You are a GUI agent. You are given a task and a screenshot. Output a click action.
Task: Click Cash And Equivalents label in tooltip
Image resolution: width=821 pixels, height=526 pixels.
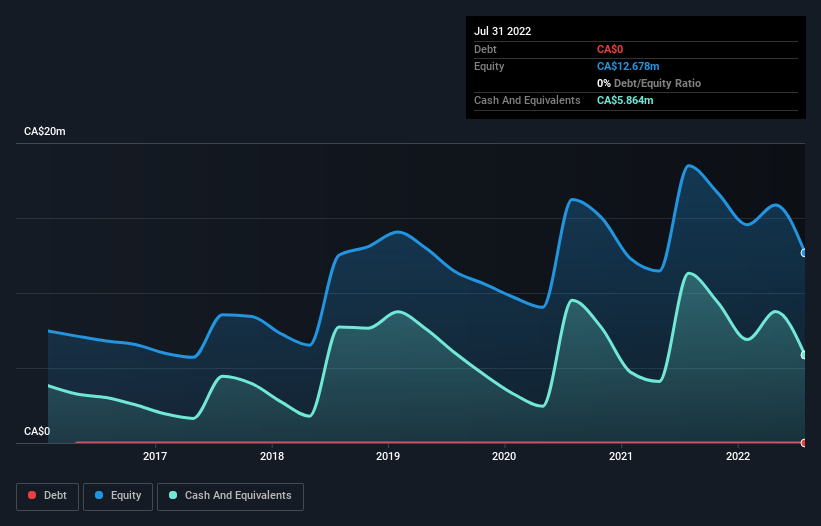click(527, 100)
